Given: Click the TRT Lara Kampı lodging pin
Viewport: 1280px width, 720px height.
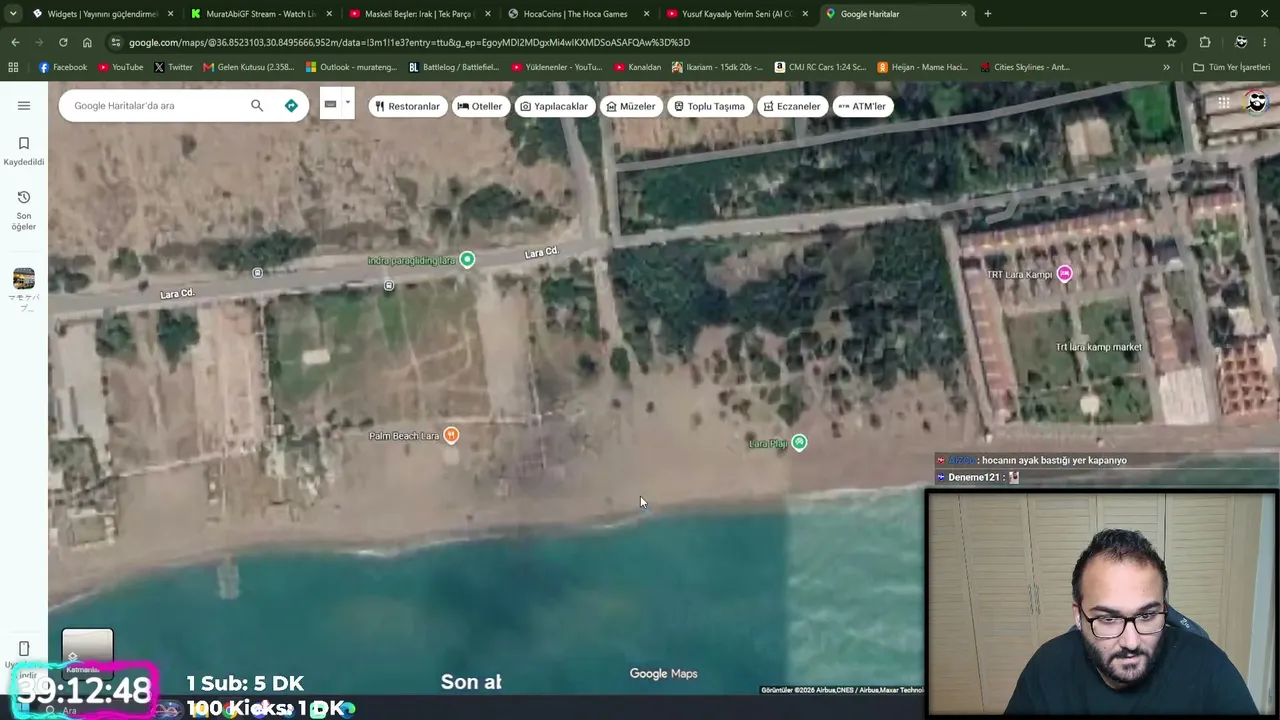Looking at the screenshot, I should (1065, 274).
